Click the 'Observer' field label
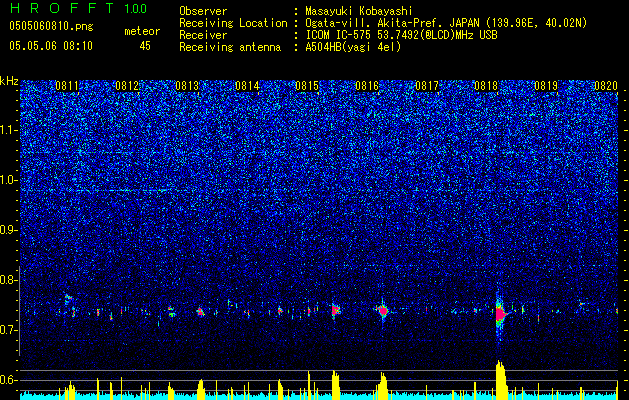The width and height of the screenshot is (629, 400). coord(203,11)
